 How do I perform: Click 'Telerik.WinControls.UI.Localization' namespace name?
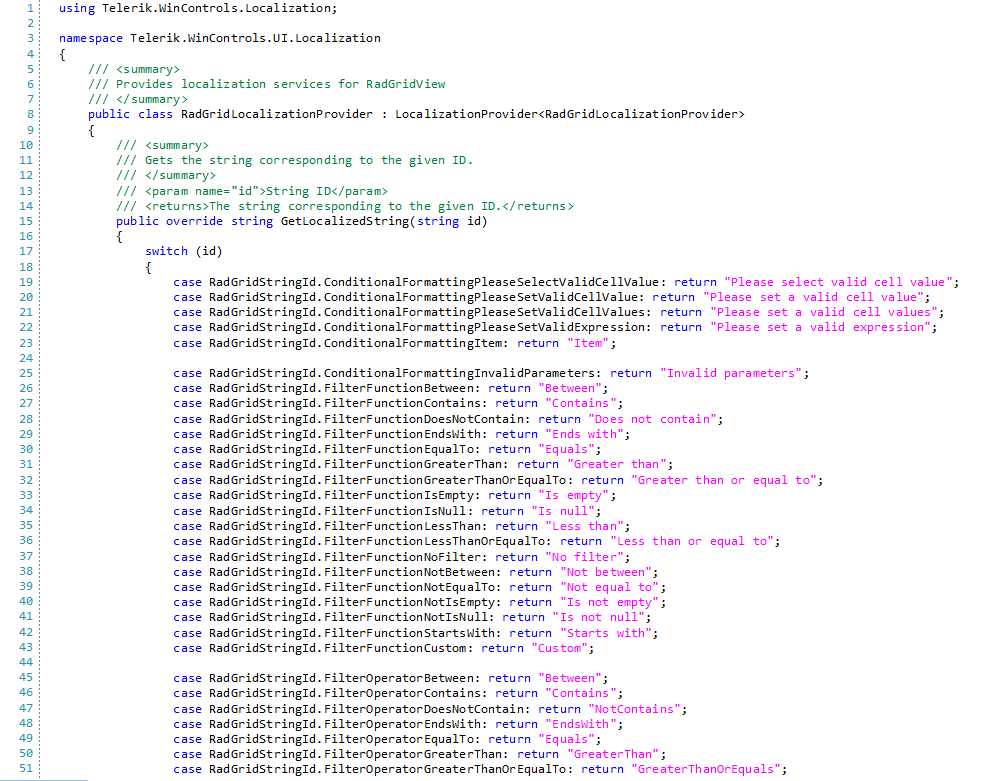click(x=255, y=38)
